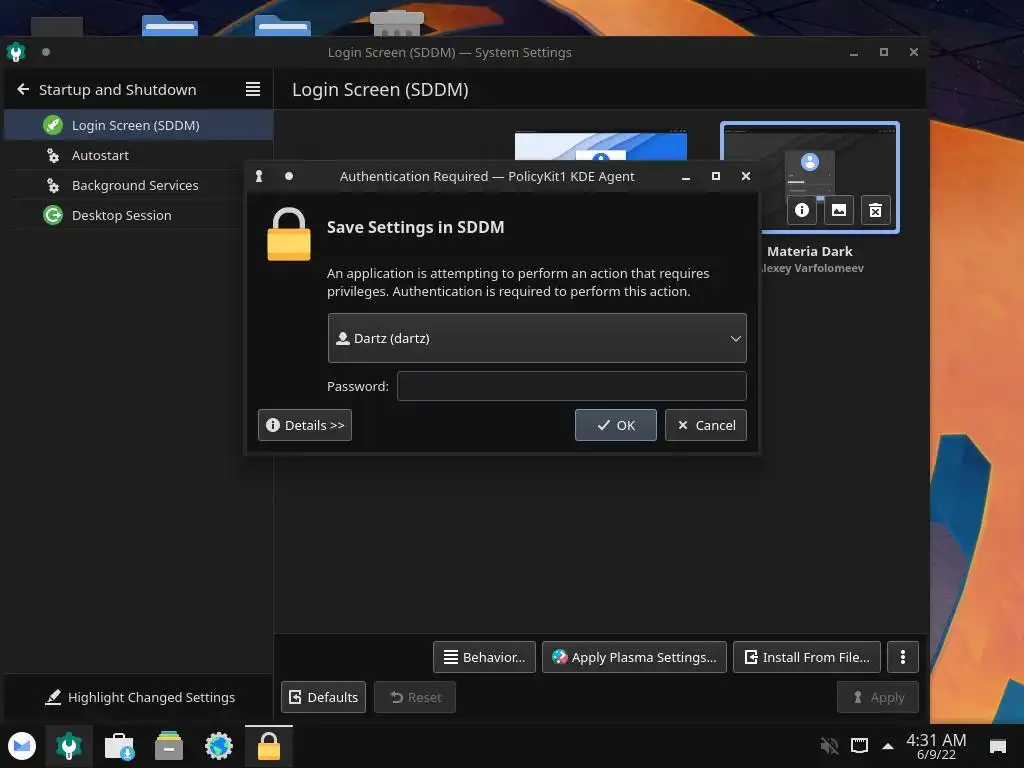
Task: Click the Materia Dark delete theme icon
Action: (x=876, y=210)
